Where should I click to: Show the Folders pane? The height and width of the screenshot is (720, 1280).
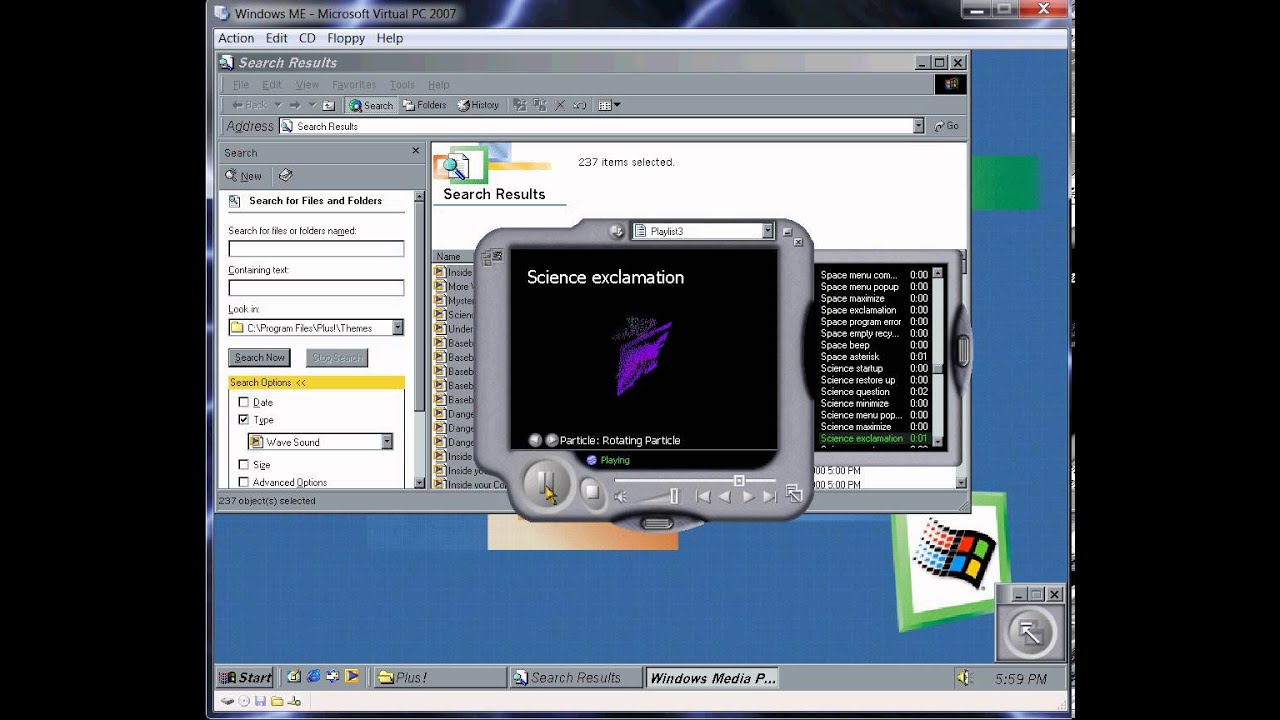(x=425, y=105)
